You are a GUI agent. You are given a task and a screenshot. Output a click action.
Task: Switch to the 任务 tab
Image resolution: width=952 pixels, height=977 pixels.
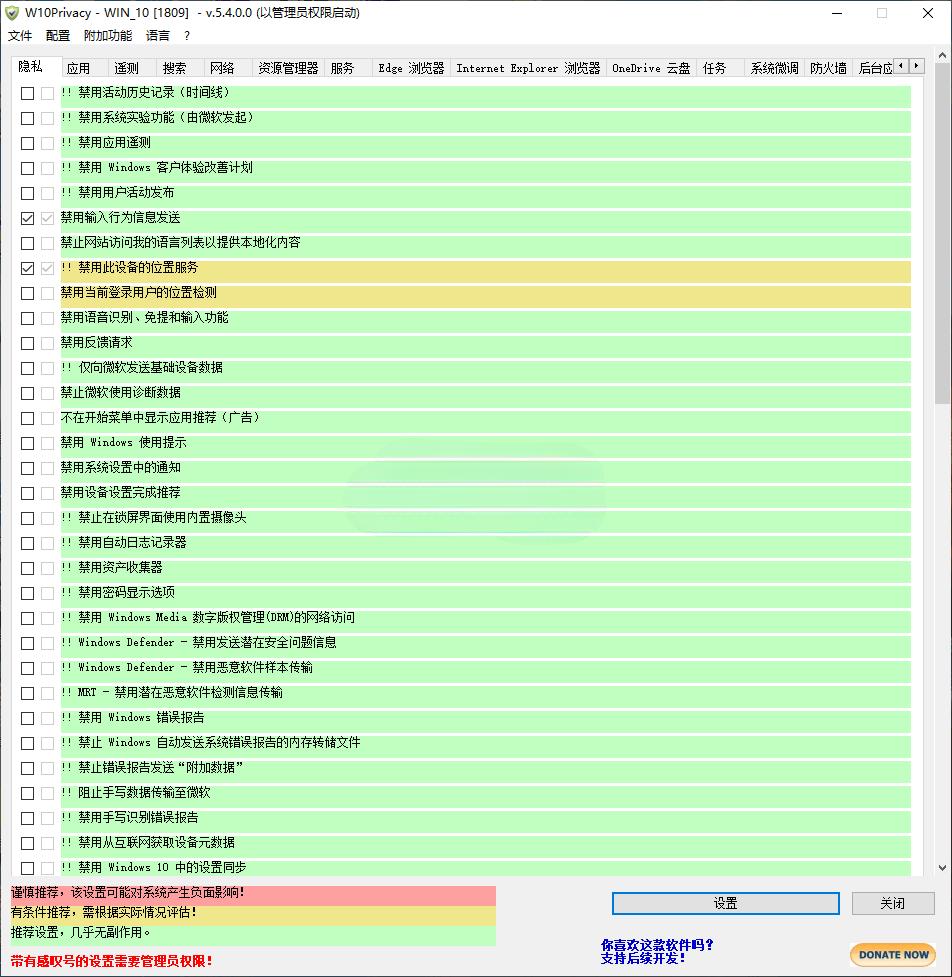tap(720, 68)
